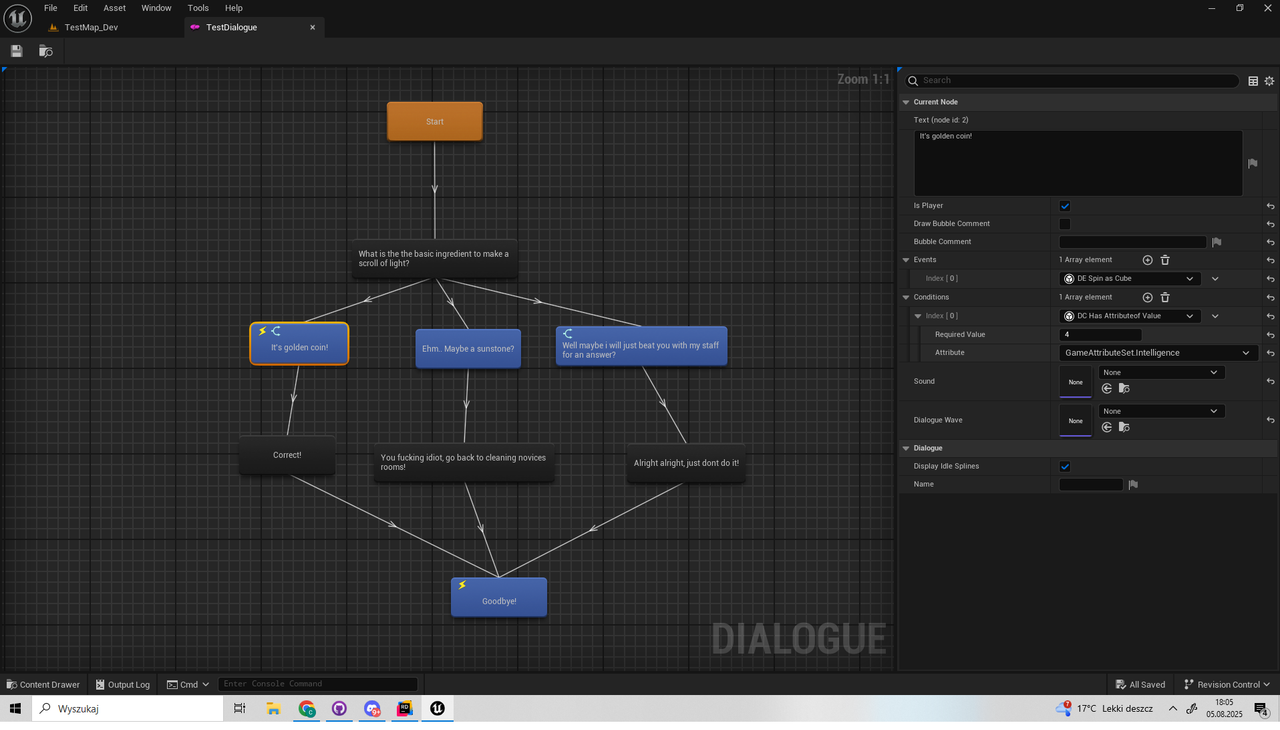1280x730 pixels.
Task: Browse to asset in Content Browser
Action: 45,50
